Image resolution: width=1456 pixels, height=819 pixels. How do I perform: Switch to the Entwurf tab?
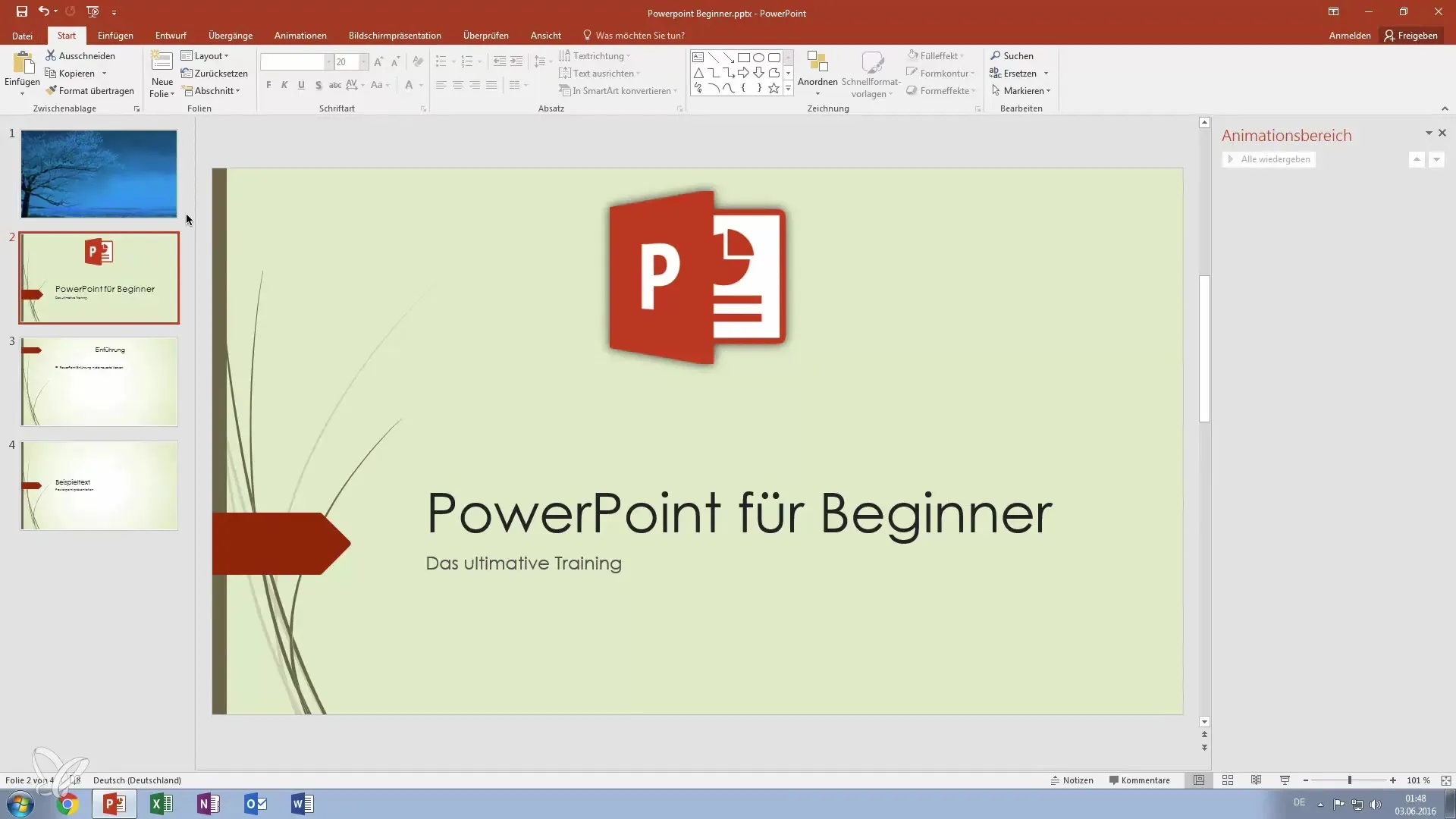[x=171, y=36]
